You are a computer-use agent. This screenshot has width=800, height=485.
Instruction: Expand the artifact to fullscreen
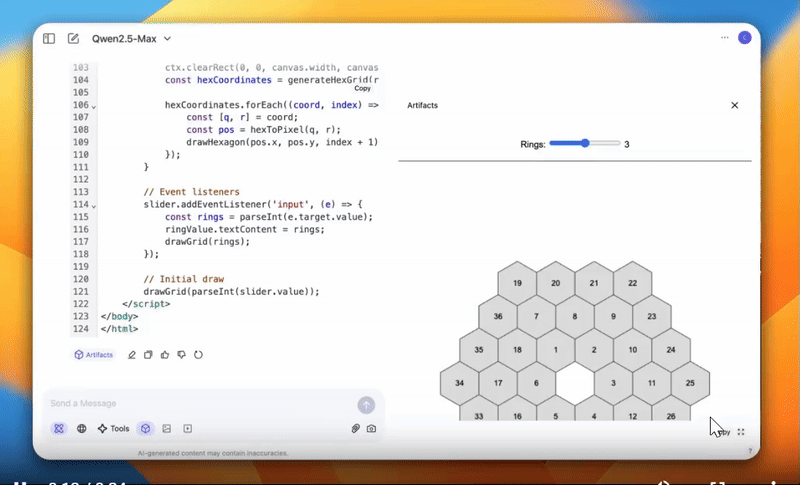[741, 432]
